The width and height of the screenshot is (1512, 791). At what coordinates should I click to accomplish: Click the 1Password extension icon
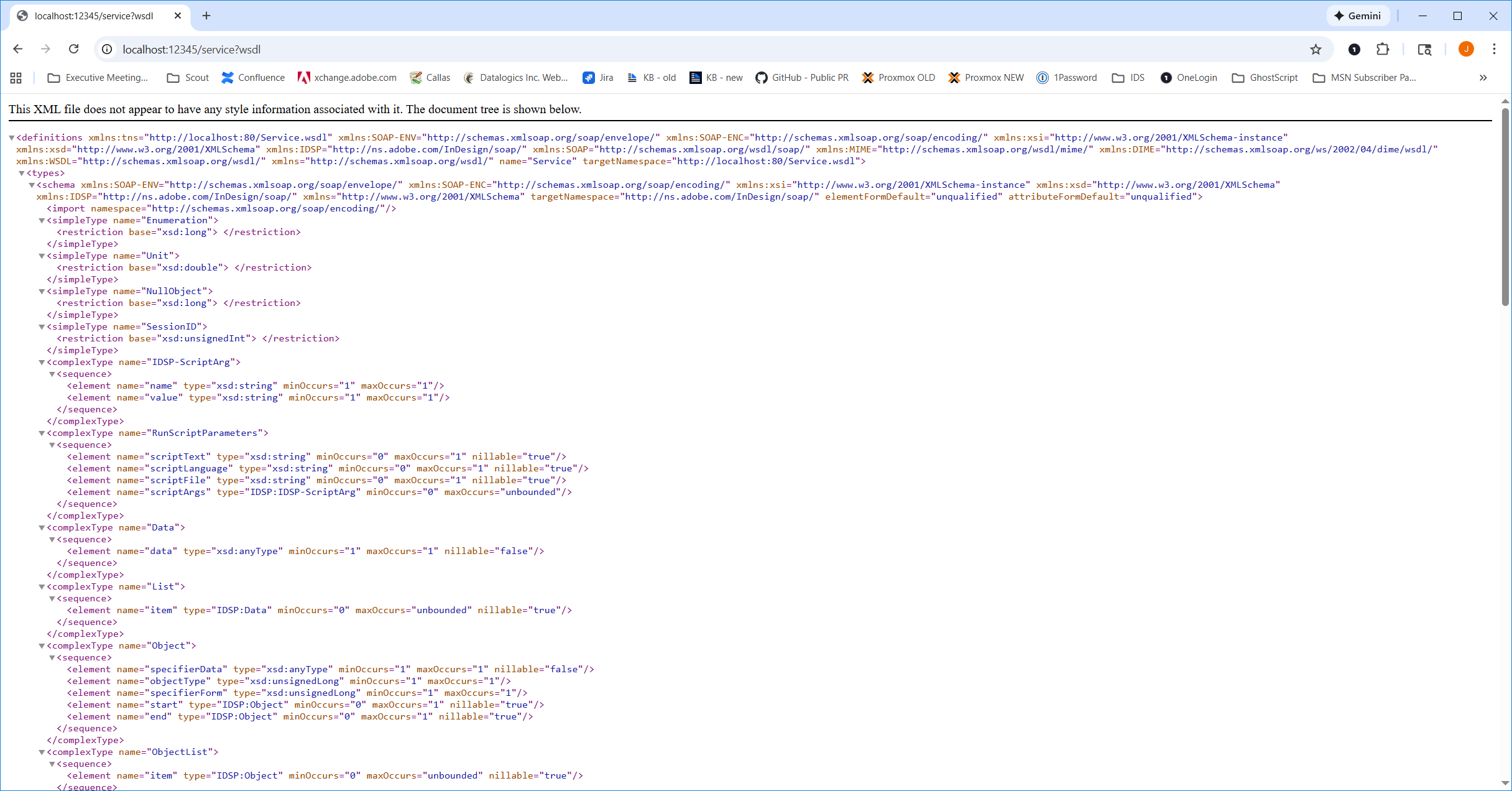pos(1354,49)
